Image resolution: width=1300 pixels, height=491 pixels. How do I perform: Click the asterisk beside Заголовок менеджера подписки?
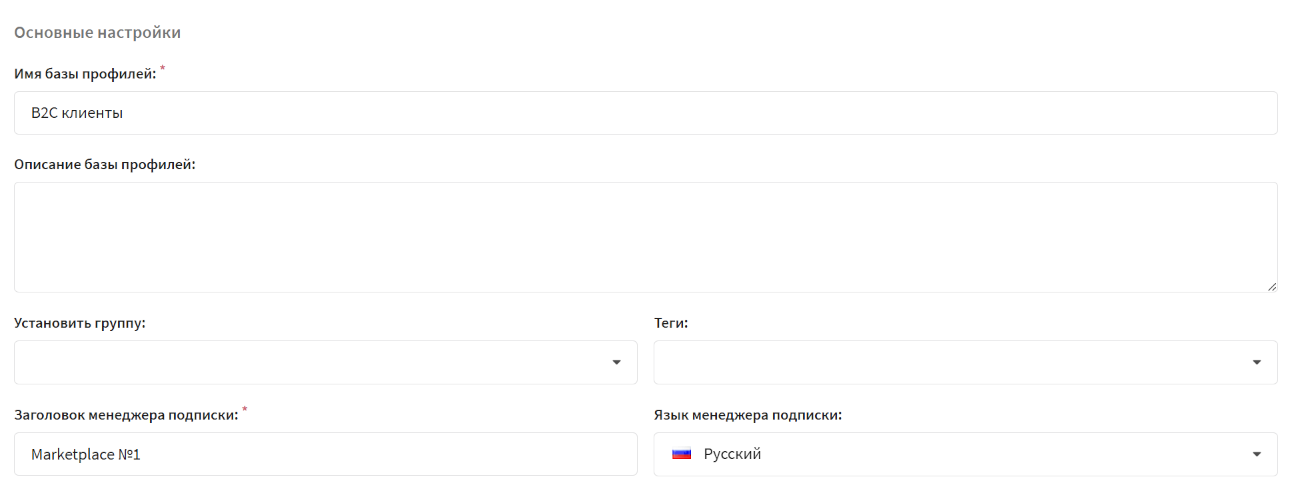(244, 411)
